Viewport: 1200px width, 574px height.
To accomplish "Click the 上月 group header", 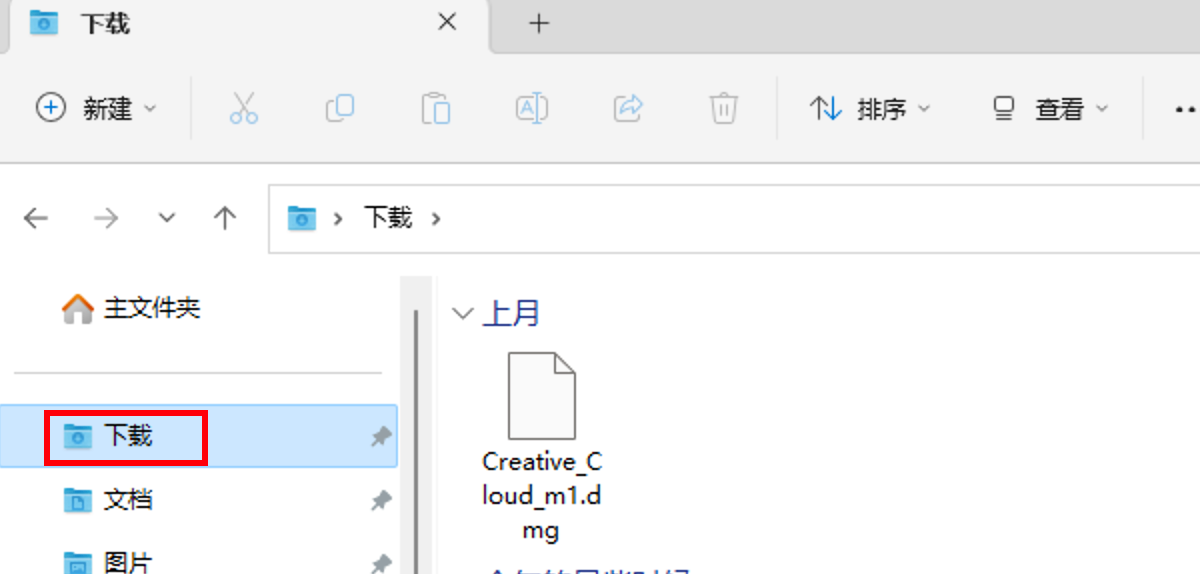I will pos(511,313).
